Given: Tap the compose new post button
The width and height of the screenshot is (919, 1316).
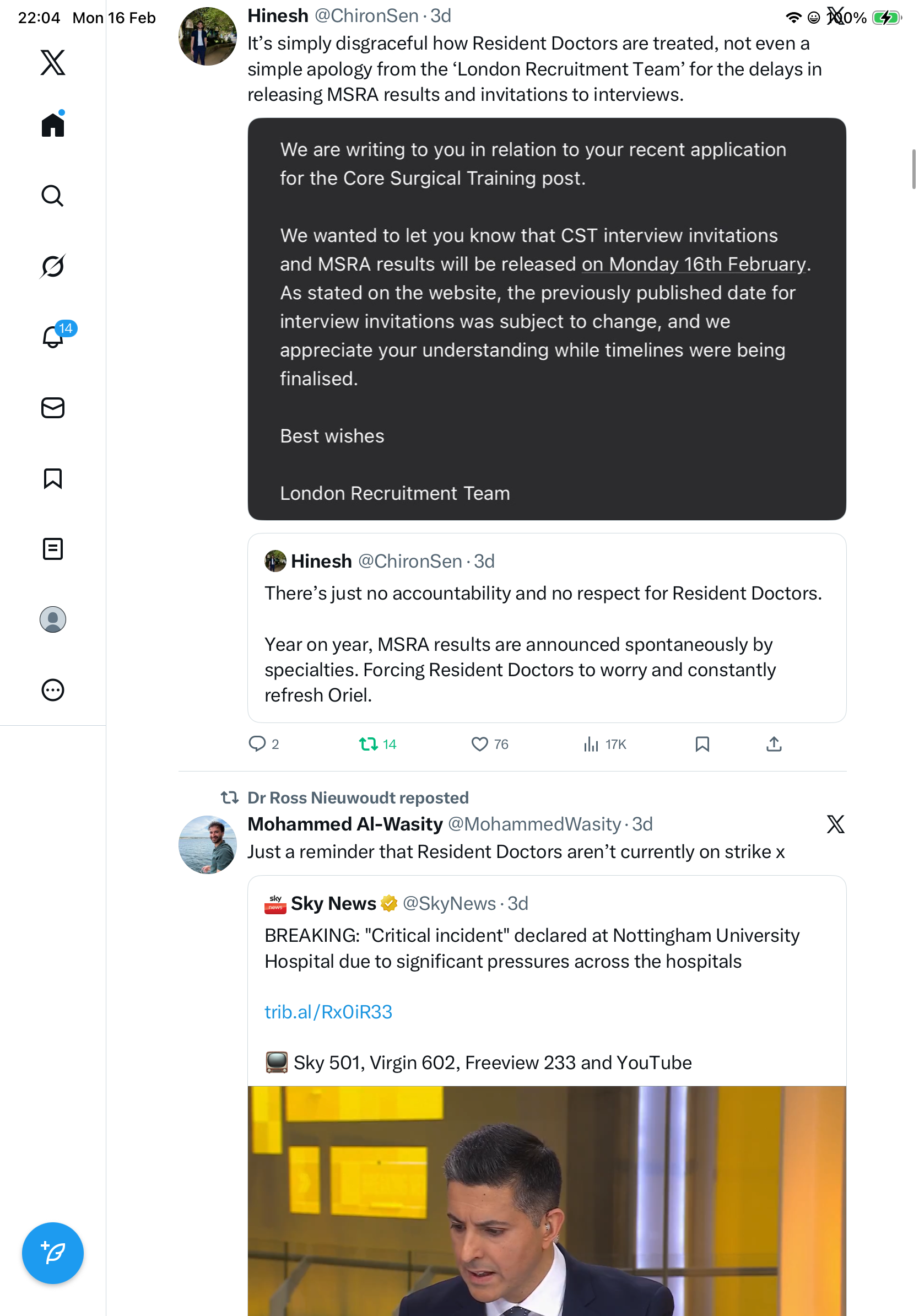Looking at the screenshot, I should (x=53, y=1253).
